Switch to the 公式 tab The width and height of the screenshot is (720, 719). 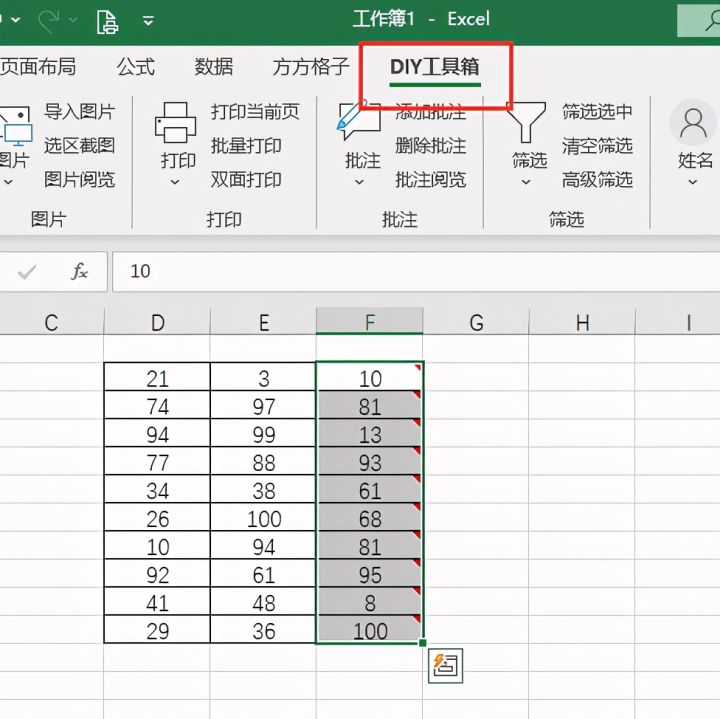click(135, 67)
